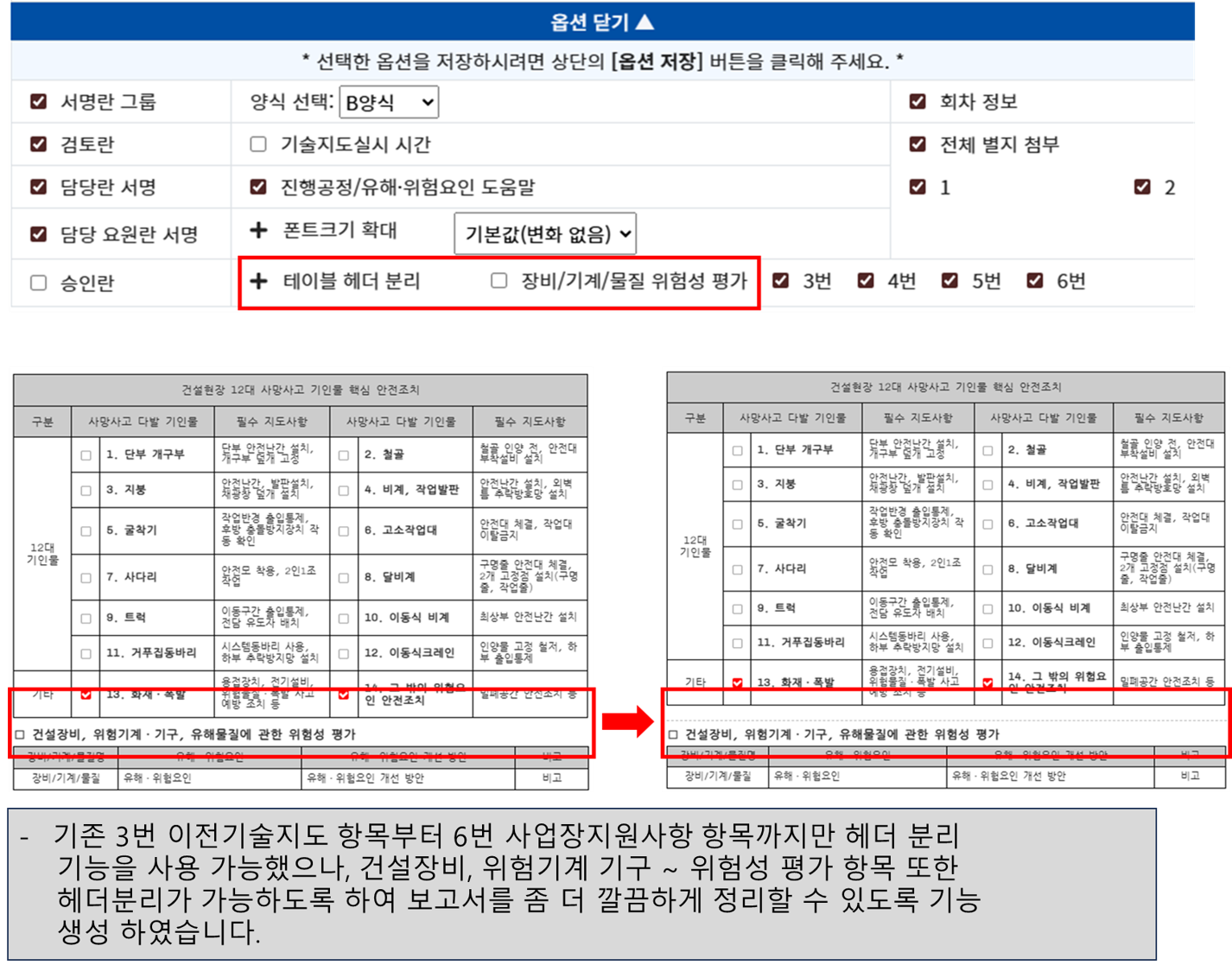Toggle the 6번 checkbox

pos(1034,280)
